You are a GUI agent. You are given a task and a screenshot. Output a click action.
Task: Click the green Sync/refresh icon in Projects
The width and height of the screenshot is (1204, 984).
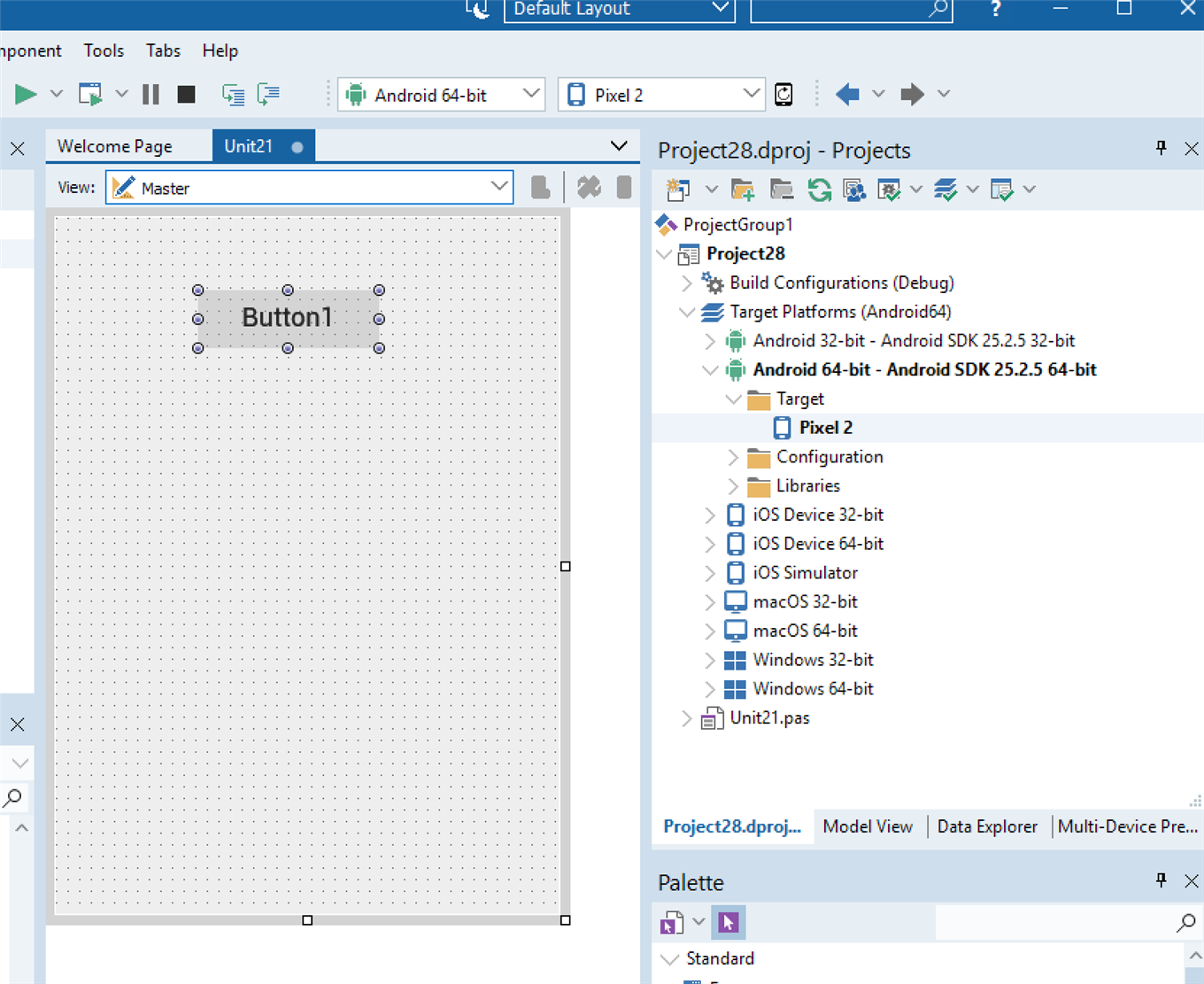pos(819,189)
